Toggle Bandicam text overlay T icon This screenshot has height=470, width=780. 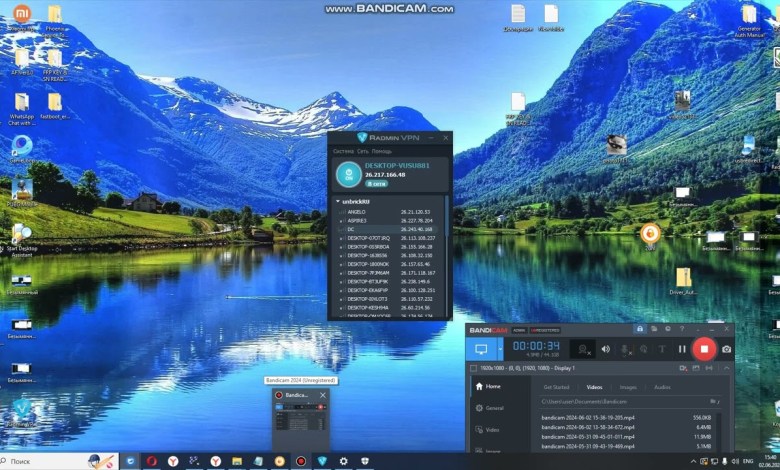pos(662,350)
